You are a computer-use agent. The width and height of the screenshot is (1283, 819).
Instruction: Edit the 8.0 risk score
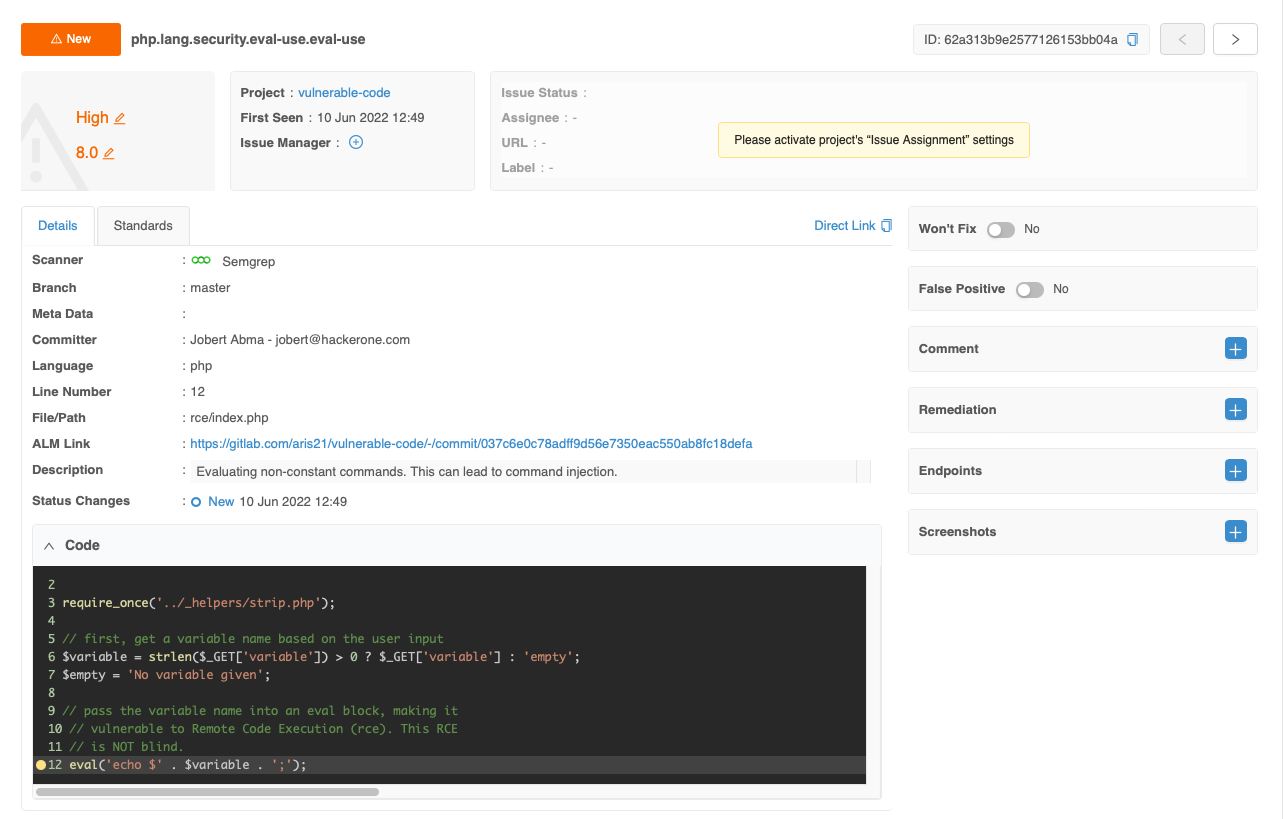[x=109, y=153]
